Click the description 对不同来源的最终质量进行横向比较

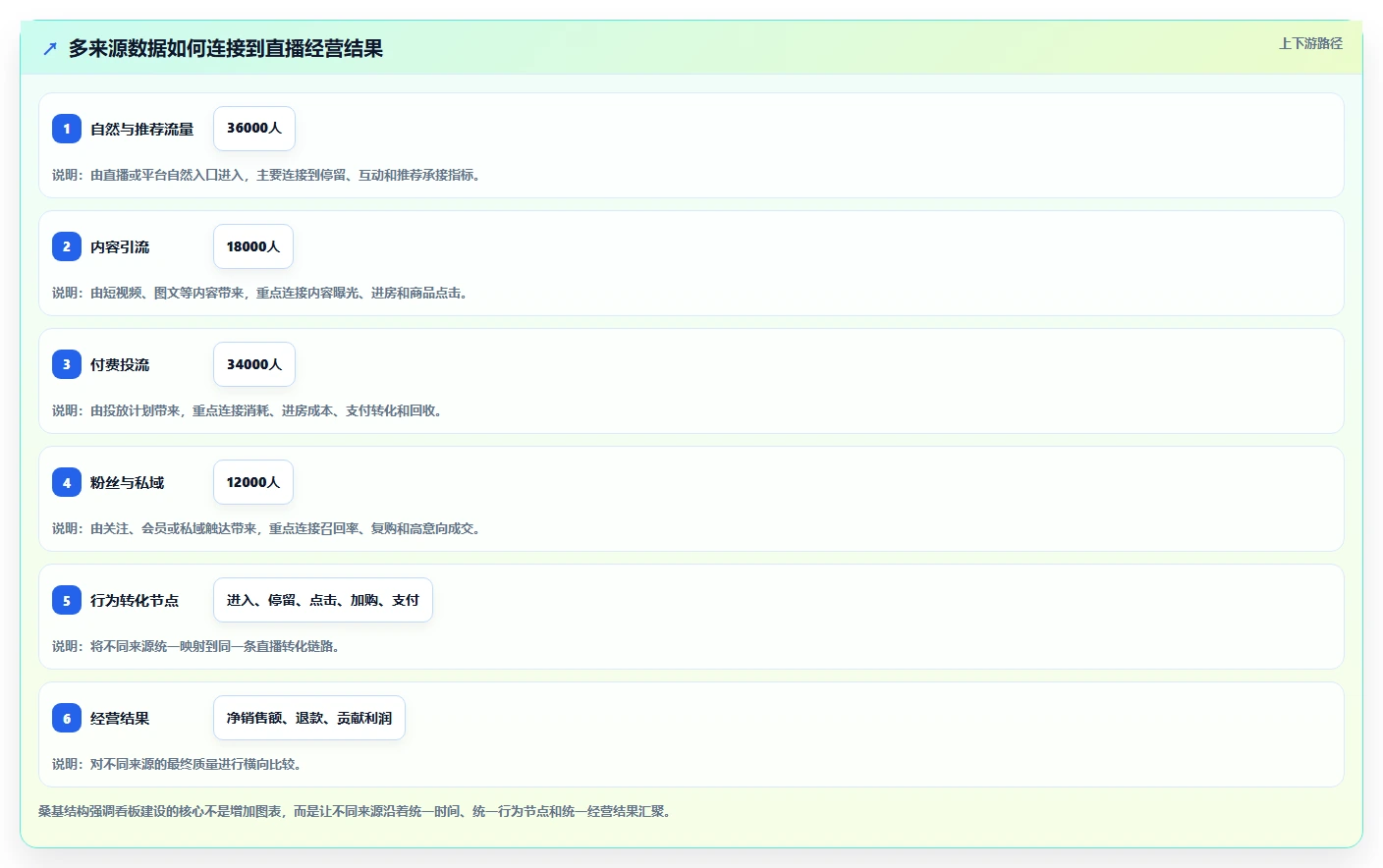click(177, 764)
